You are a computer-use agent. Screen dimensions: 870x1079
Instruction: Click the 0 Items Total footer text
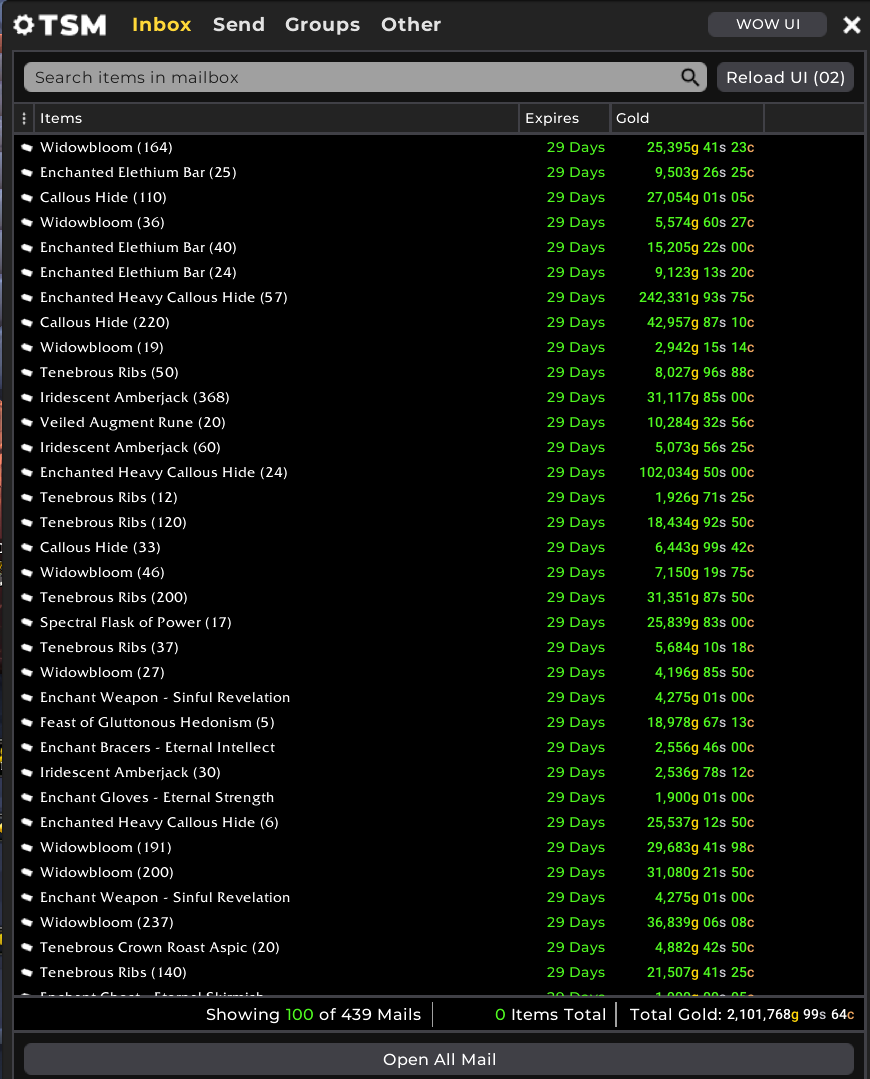pyautogui.click(x=551, y=1014)
